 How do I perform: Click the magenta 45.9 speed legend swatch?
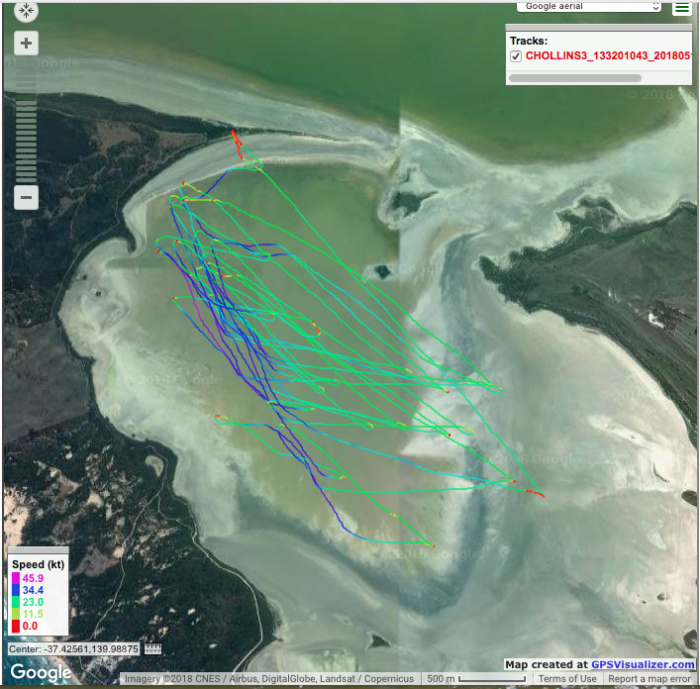click(x=15, y=578)
